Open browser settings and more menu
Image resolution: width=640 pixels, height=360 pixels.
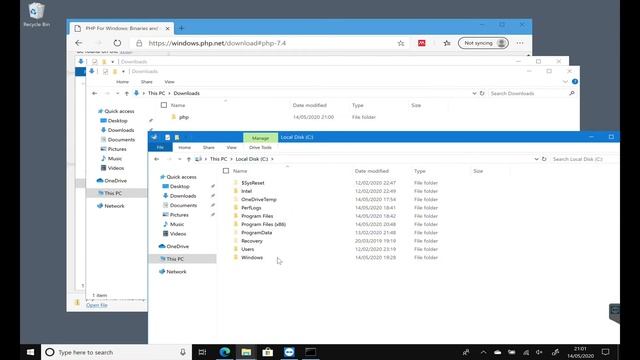(520, 43)
